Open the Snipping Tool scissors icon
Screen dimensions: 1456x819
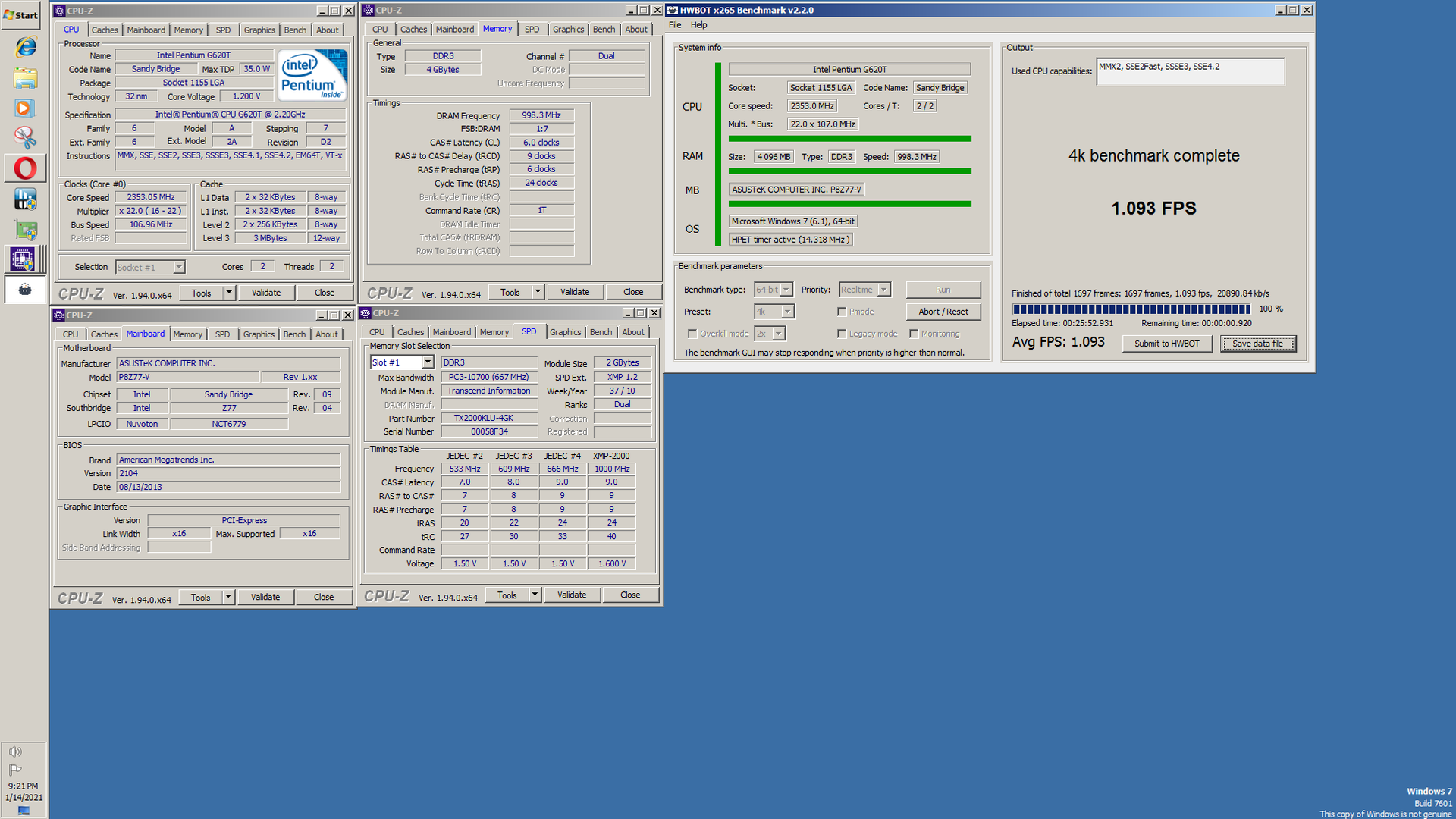tap(25, 138)
